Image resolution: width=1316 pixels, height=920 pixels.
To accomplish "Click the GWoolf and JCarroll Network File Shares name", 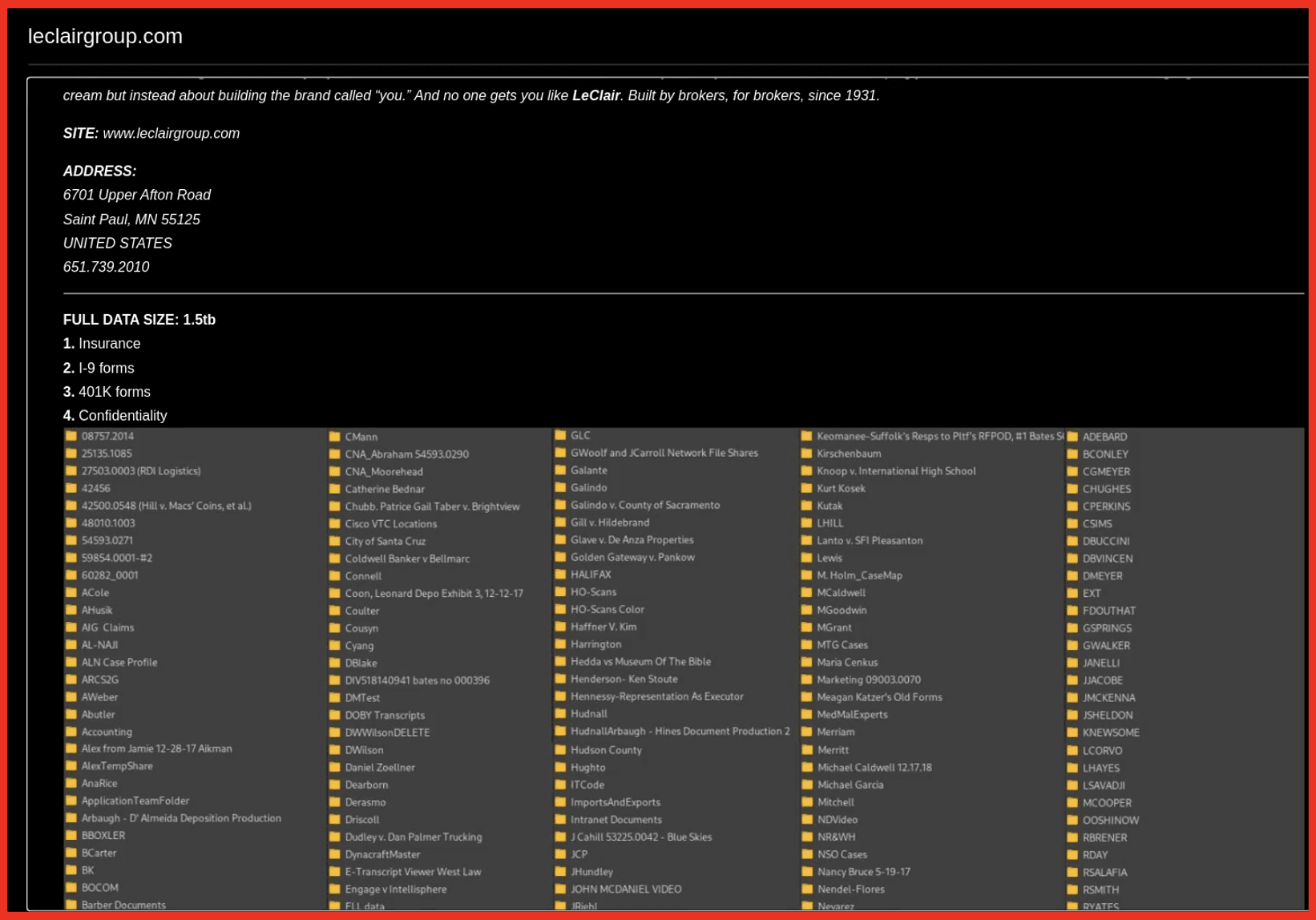I will point(664,453).
